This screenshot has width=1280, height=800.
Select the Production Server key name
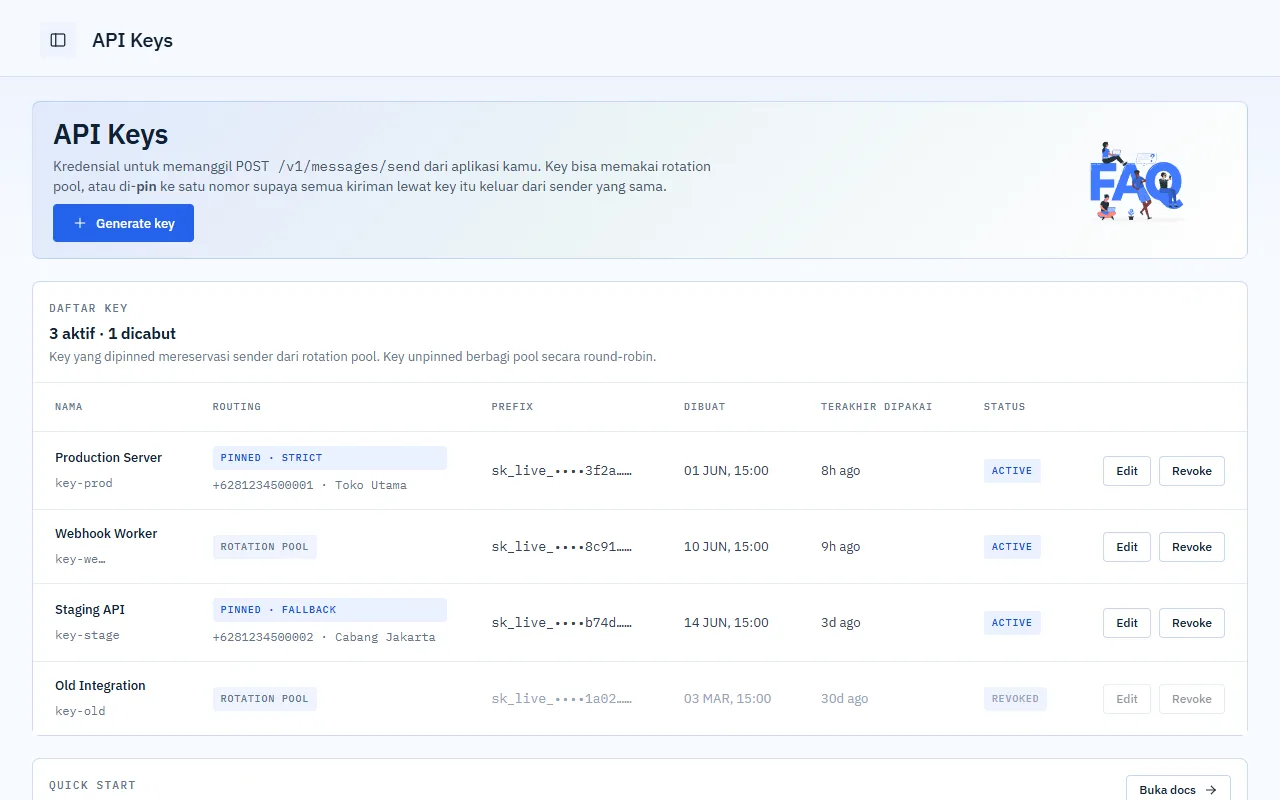(x=108, y=457)
